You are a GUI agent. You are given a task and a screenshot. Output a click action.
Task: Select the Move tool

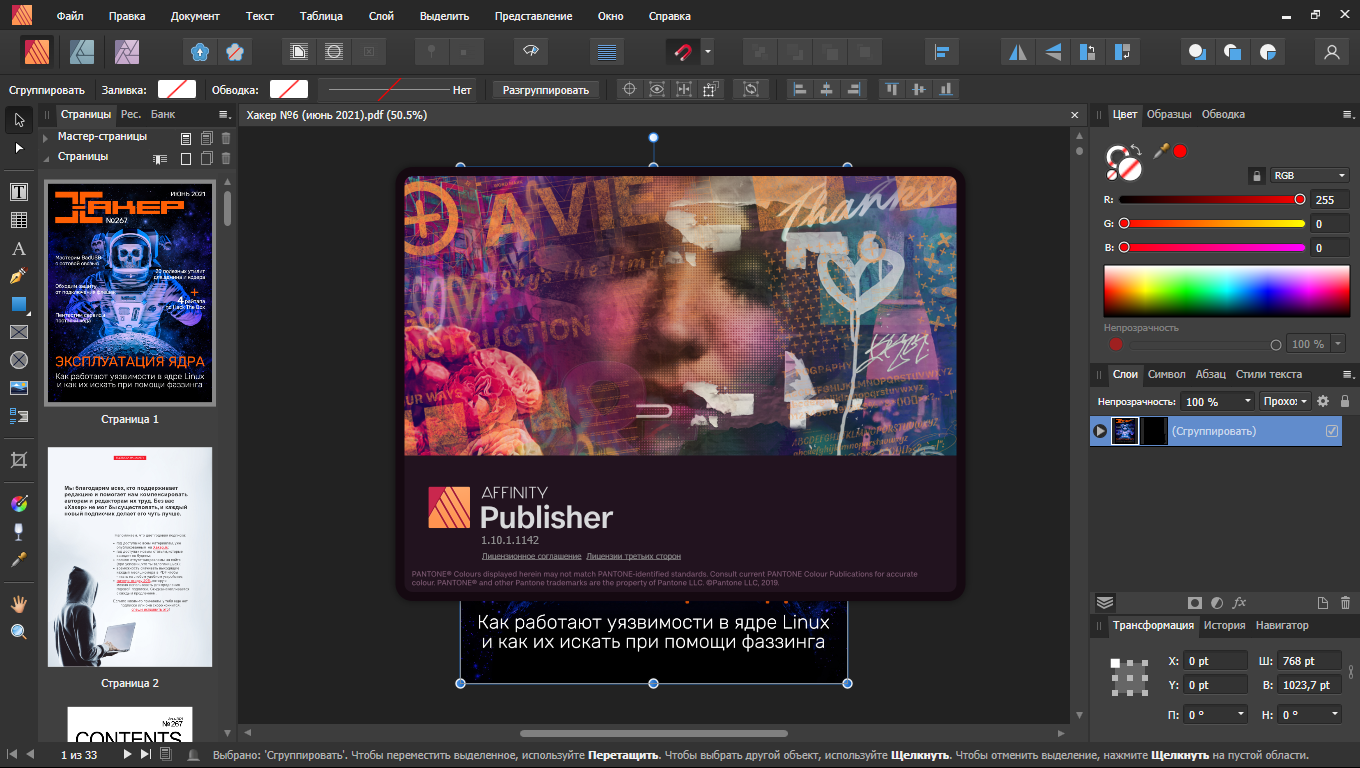click(x=18, y=121)
